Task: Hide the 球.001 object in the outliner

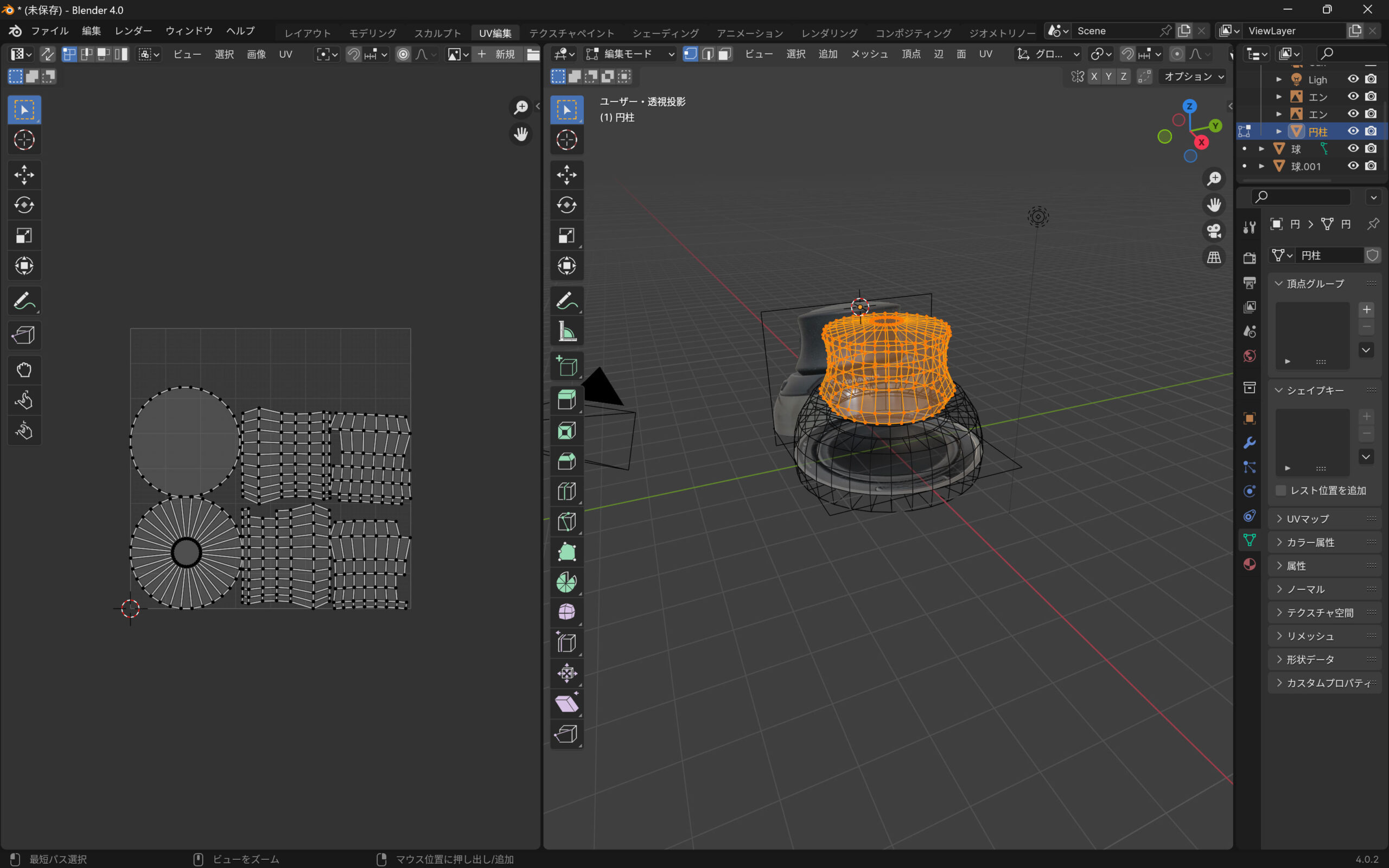Action: (1353, 166)
